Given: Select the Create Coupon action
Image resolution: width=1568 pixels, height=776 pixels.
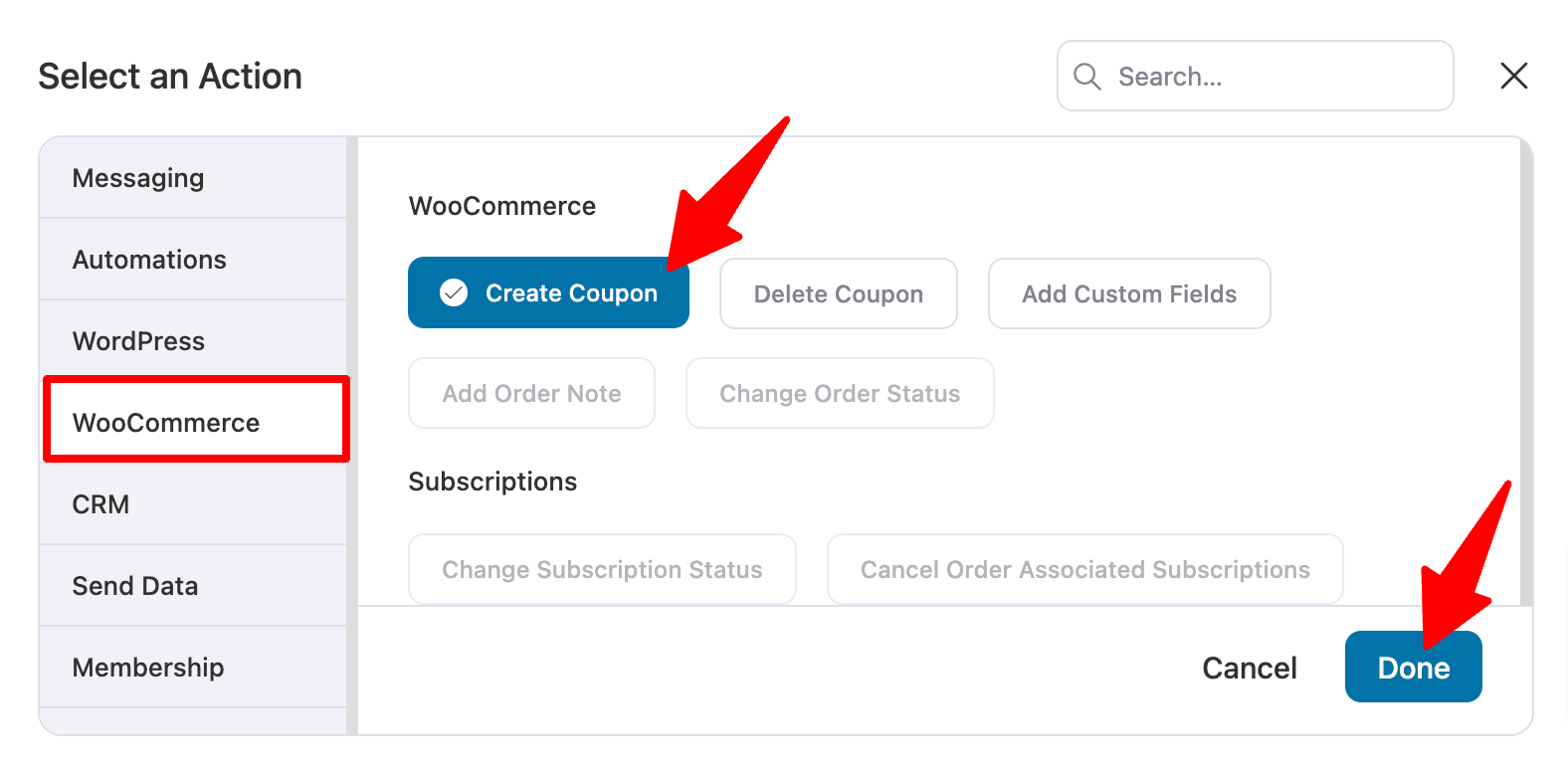Looking at the screenshot, I should (x=548, y=292).
